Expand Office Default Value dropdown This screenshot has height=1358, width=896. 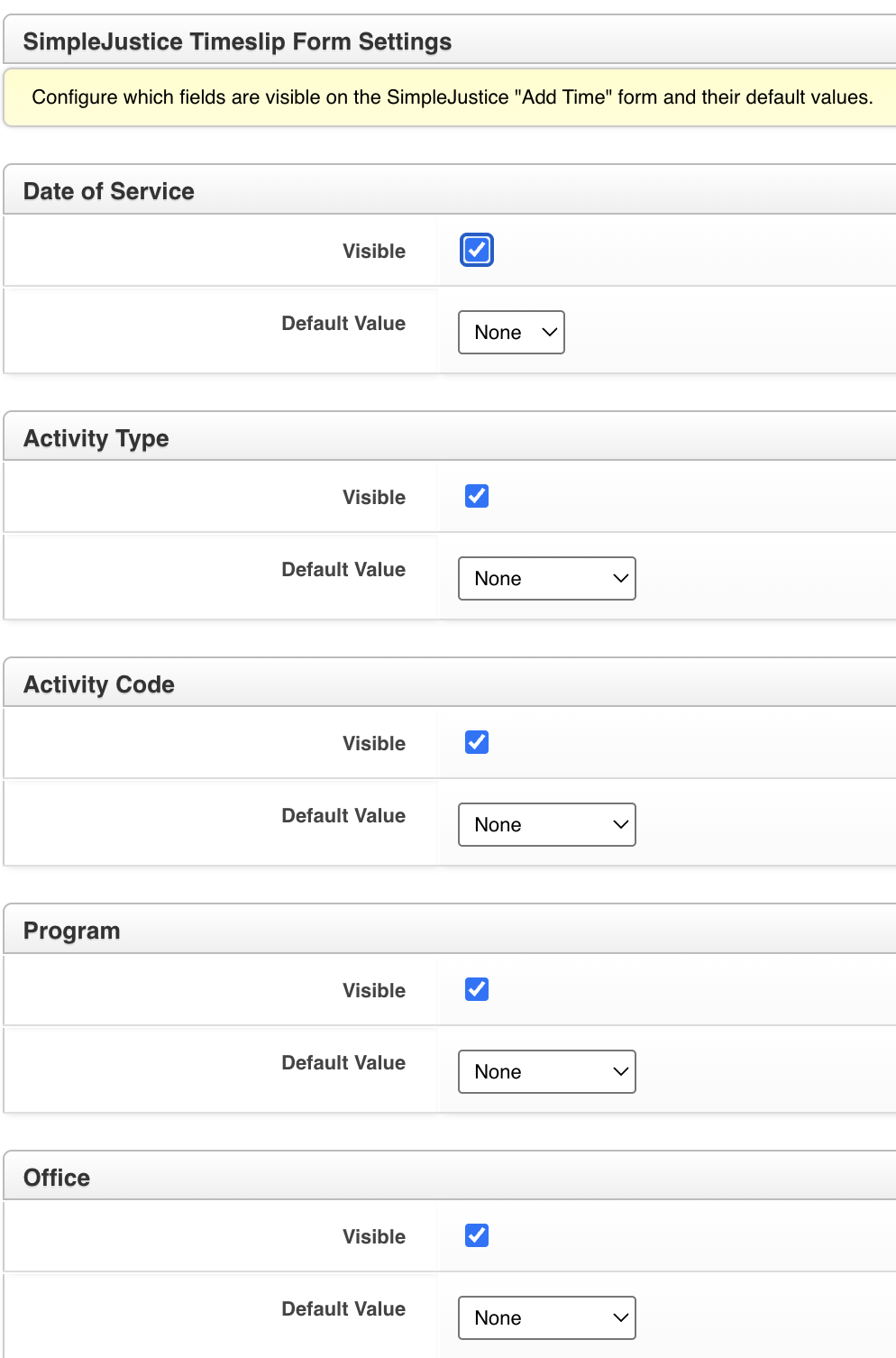[x=547, y=1317]
